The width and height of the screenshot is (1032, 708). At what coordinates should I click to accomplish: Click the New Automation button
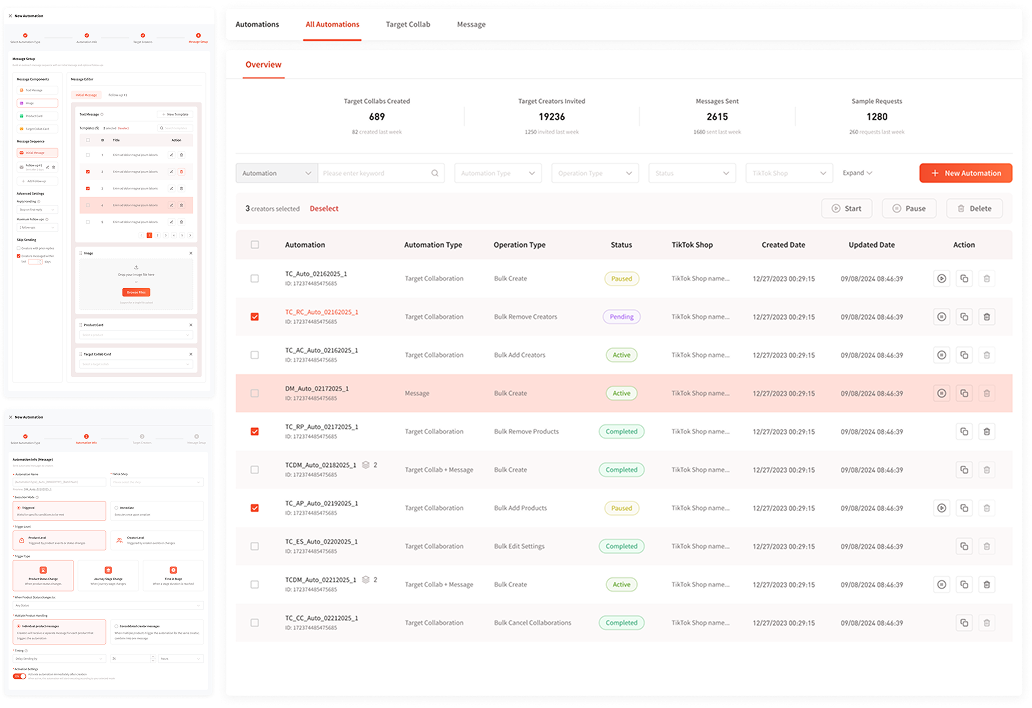click(965, 173)
